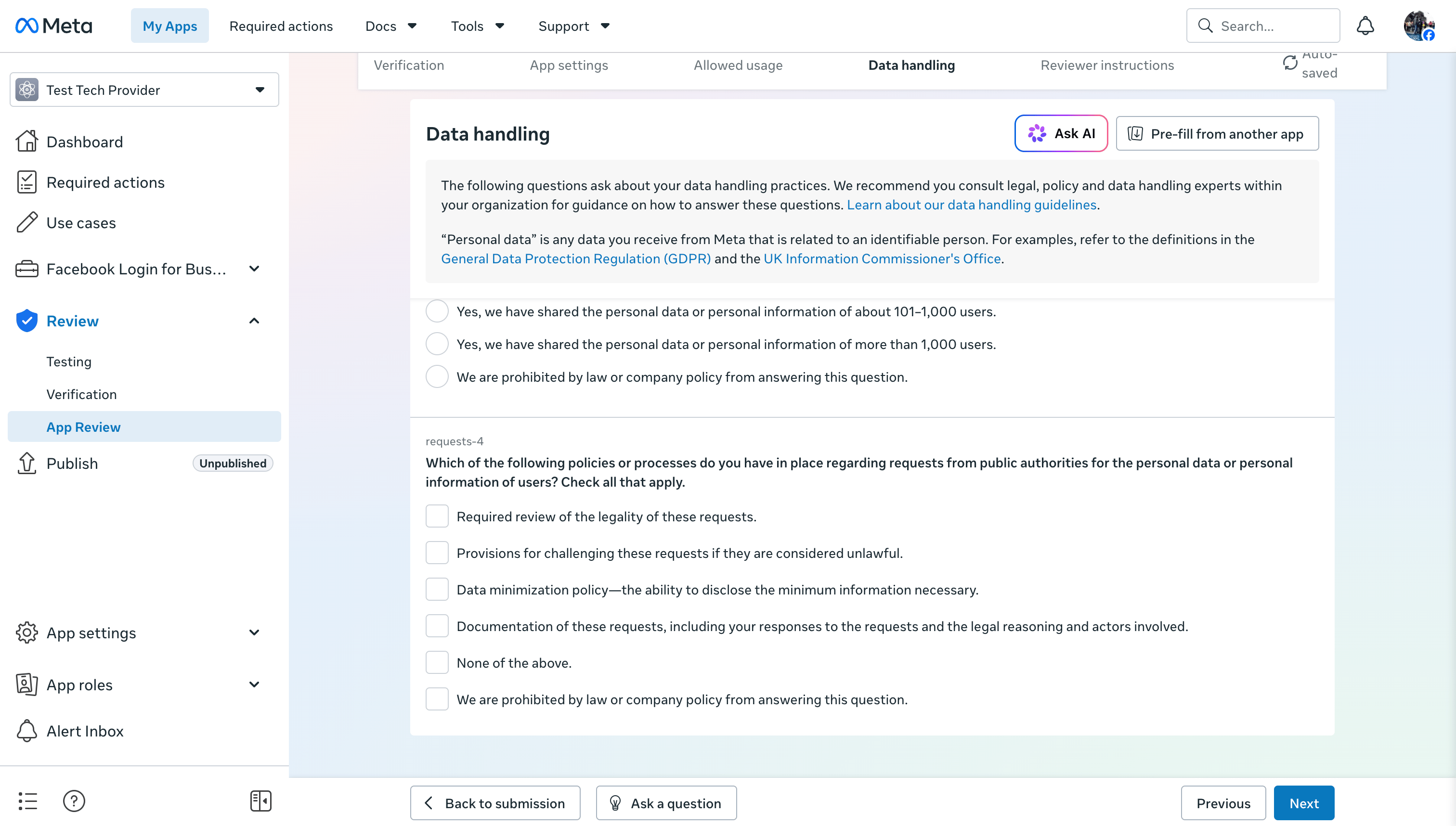Switch to the Verification step tab
Viewport: 1456px width, 826px height.
tap(409, 65)
